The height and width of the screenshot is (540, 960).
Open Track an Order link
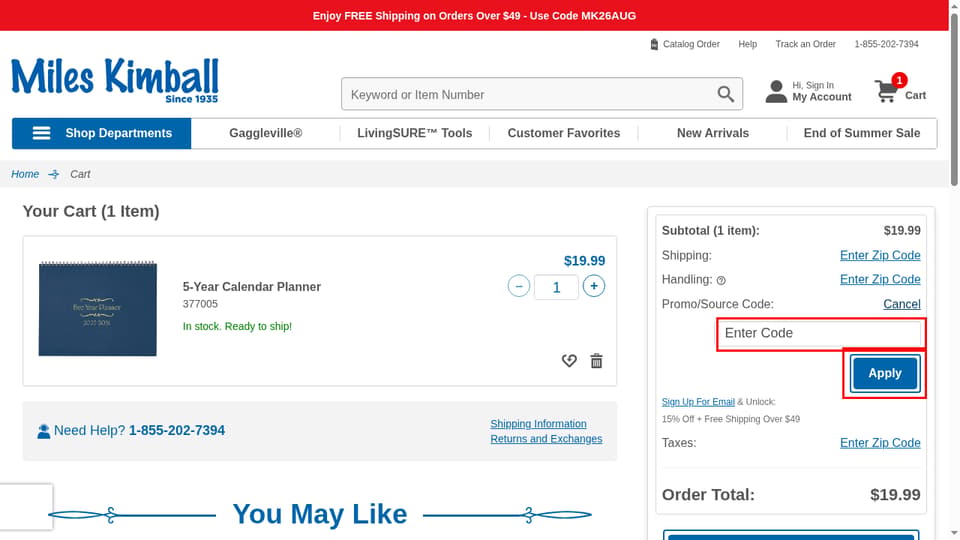[x=805, y=44]
